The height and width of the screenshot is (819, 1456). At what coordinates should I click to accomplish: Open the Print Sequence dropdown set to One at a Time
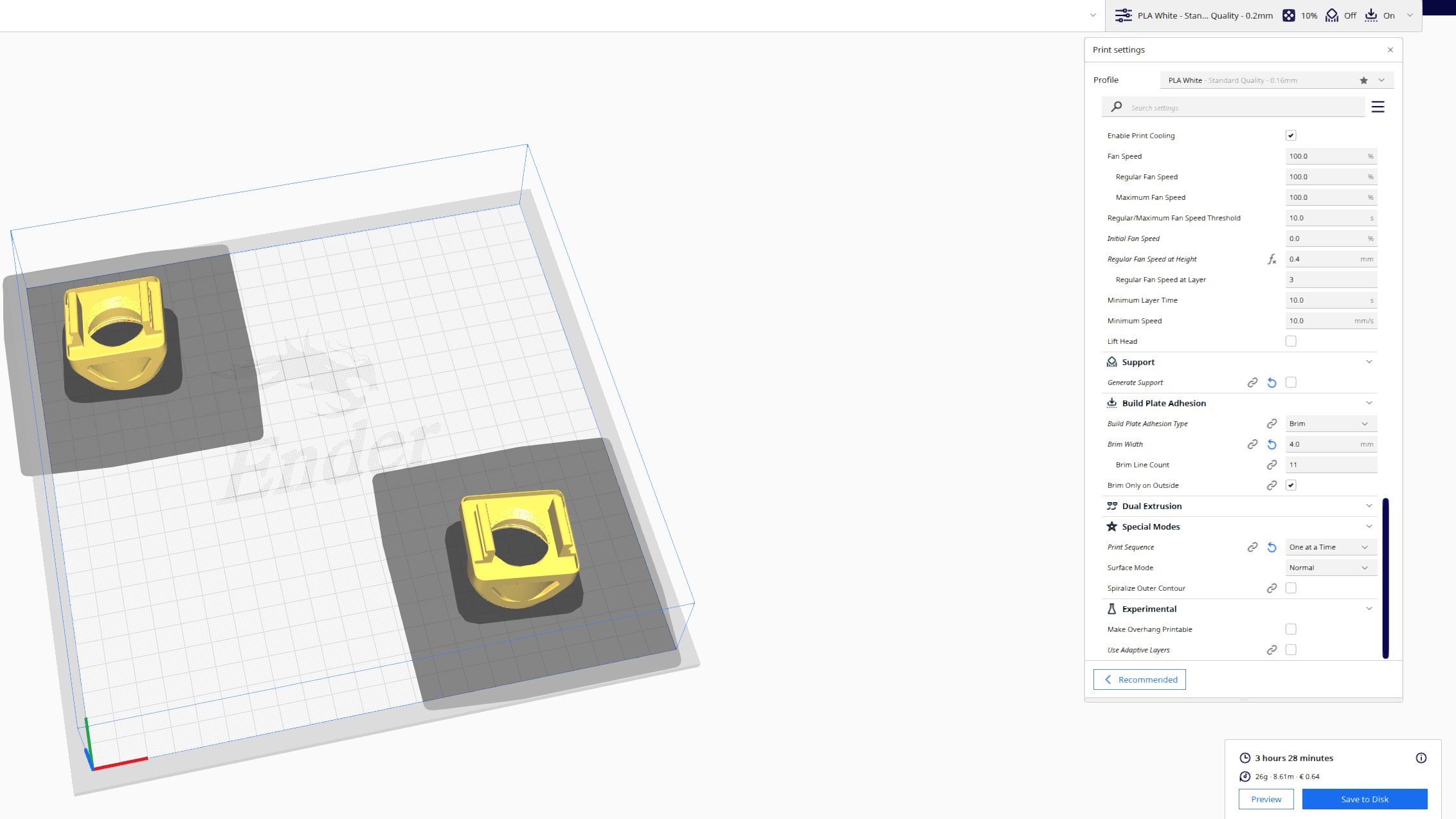point(1331,546)
